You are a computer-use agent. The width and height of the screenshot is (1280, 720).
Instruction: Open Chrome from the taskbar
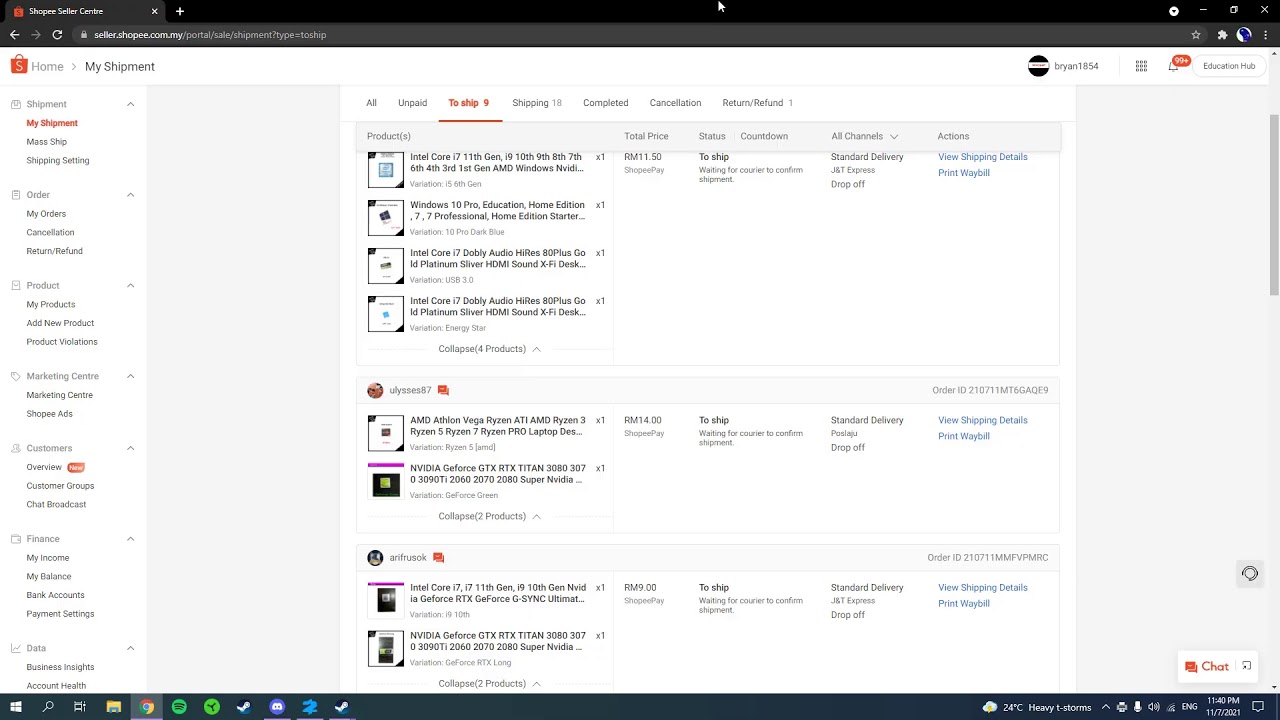[x=147, y=707]
